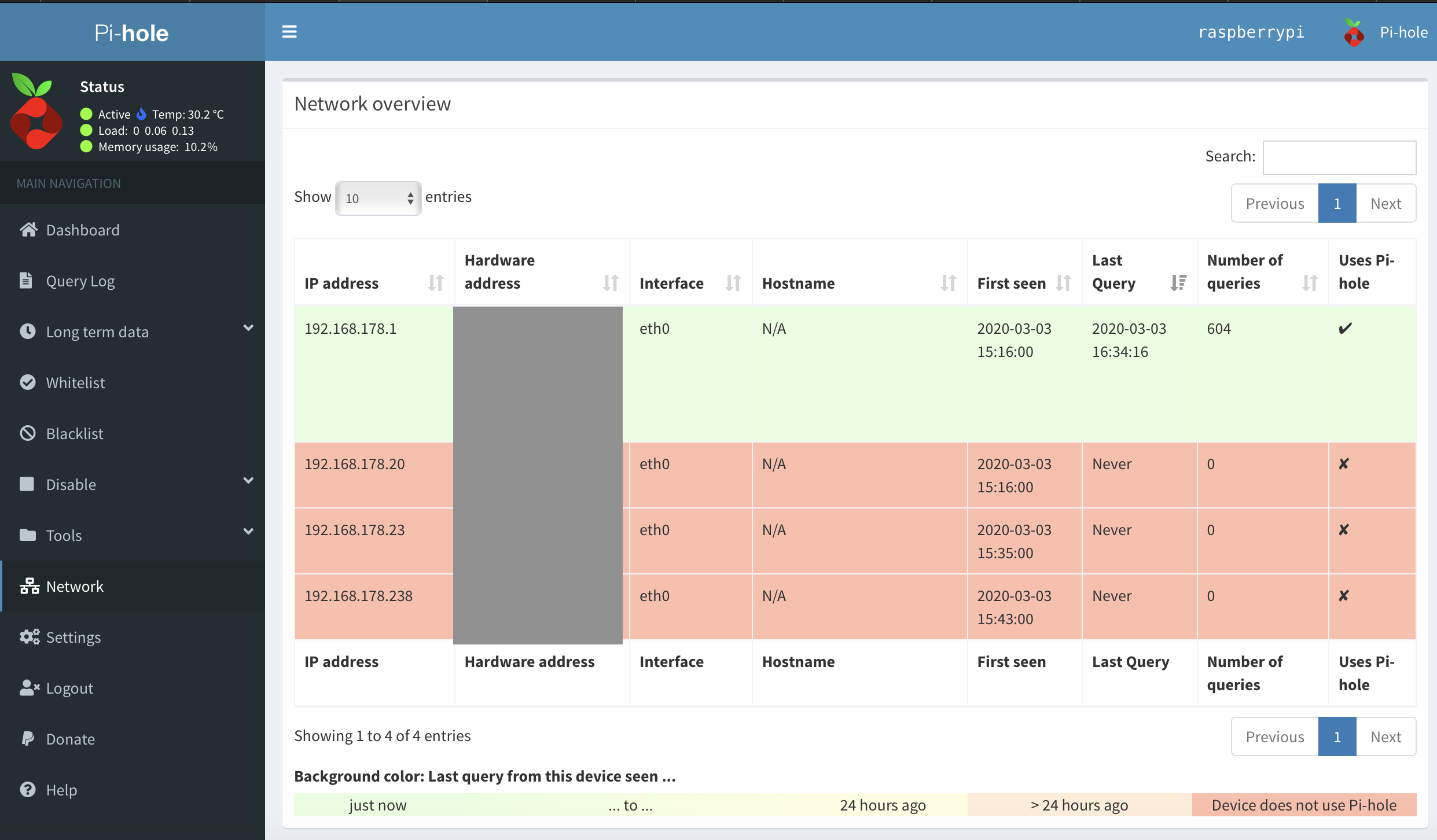Click the Donate PayPal icon
1437x840 pixels.
click(27, 739)
